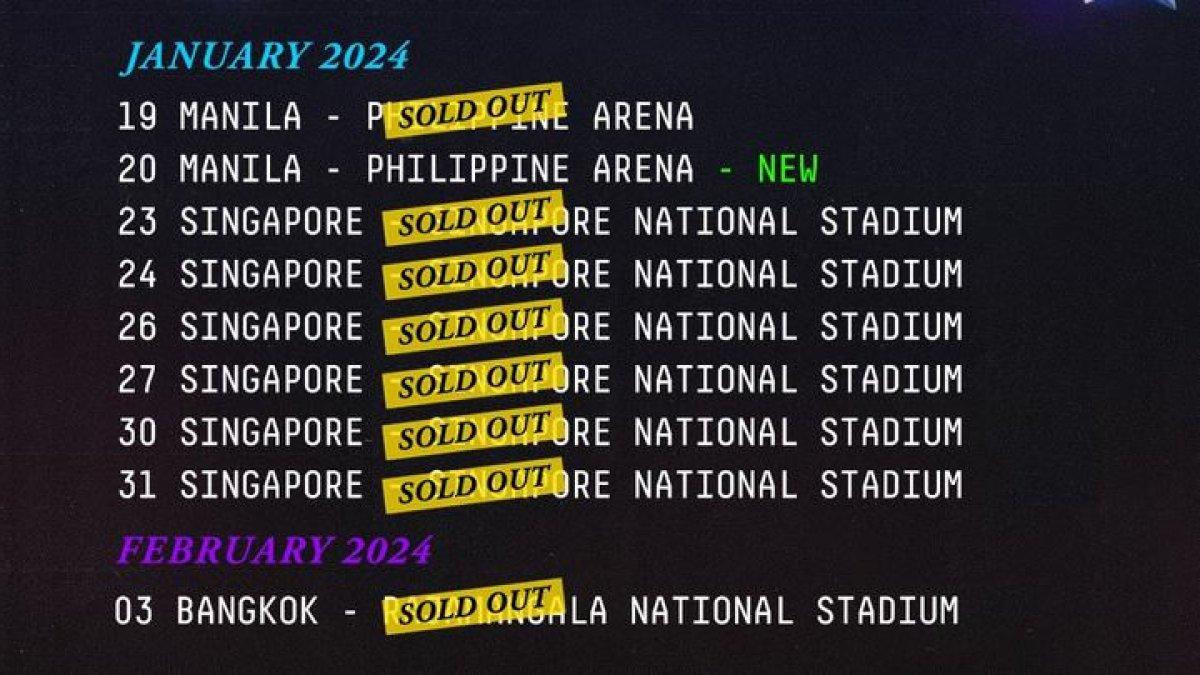Click SOLD OUT stamp on 26 Singapore row
Viewport: 1200px width, 675px height.
[x=472, y=325]
